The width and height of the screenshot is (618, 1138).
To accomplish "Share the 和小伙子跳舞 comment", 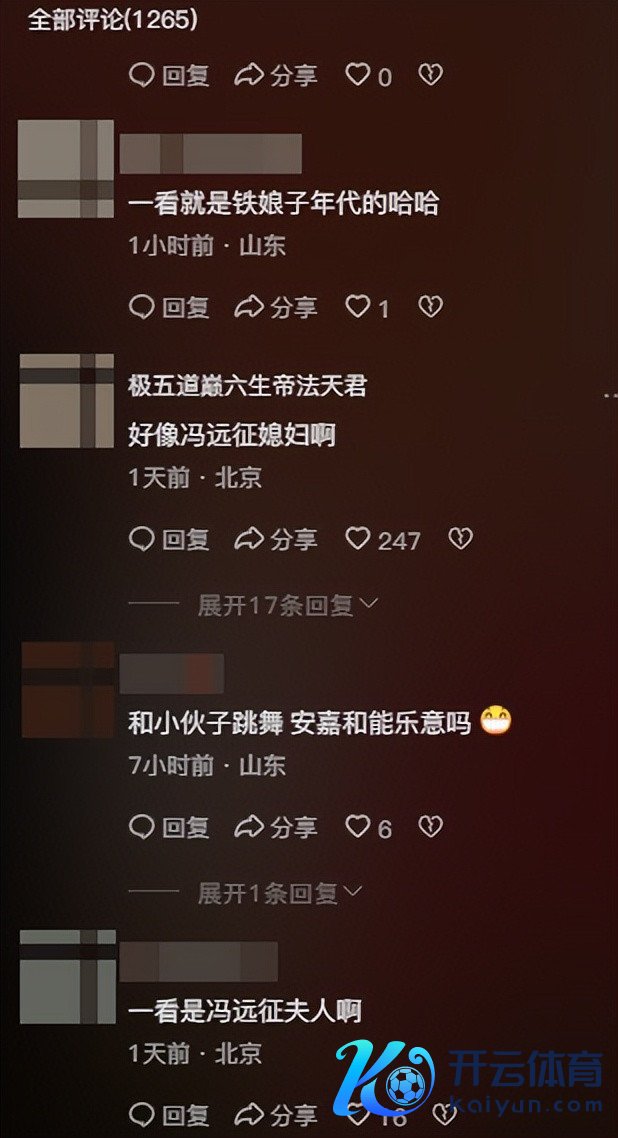I will 276,827.
